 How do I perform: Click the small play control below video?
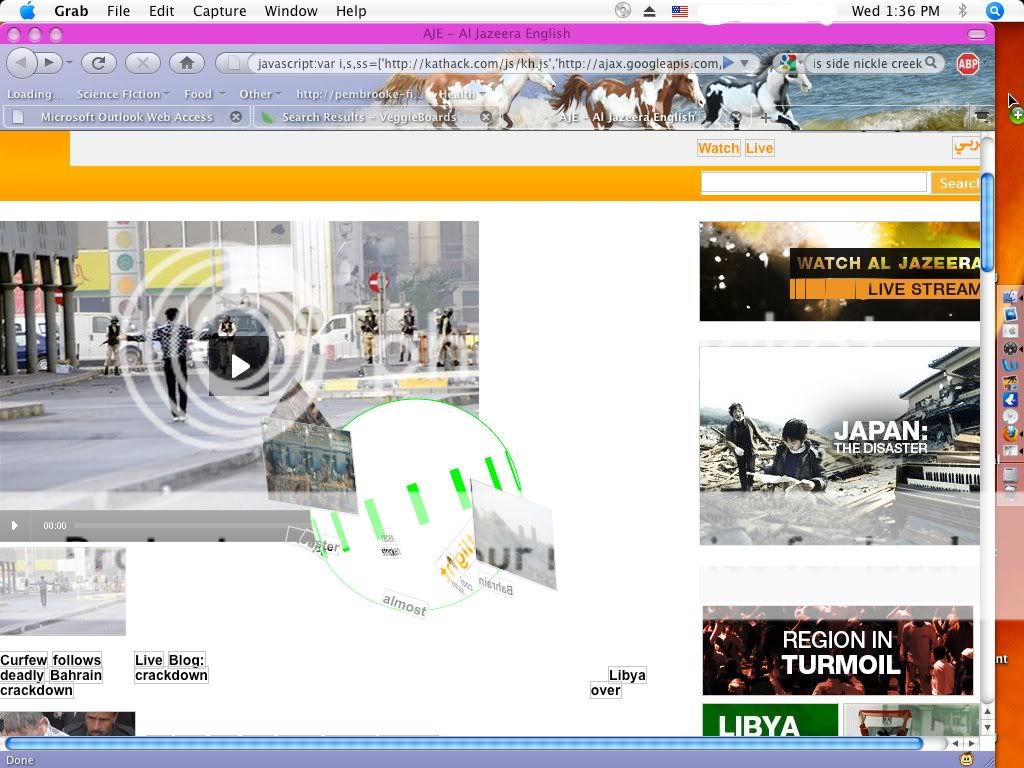click(14, 525)
